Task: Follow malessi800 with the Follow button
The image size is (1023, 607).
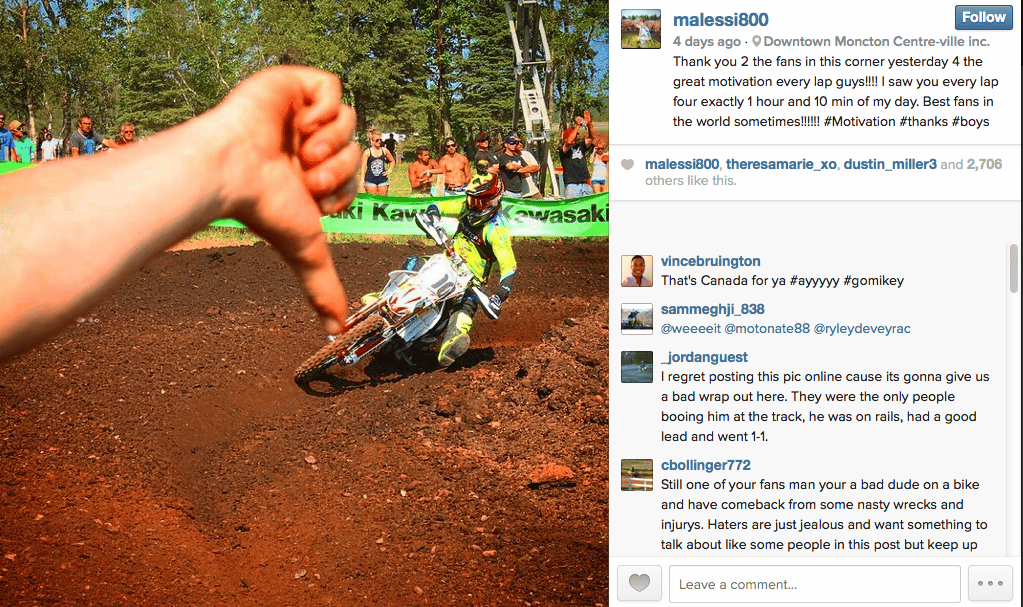Action: 984,18
